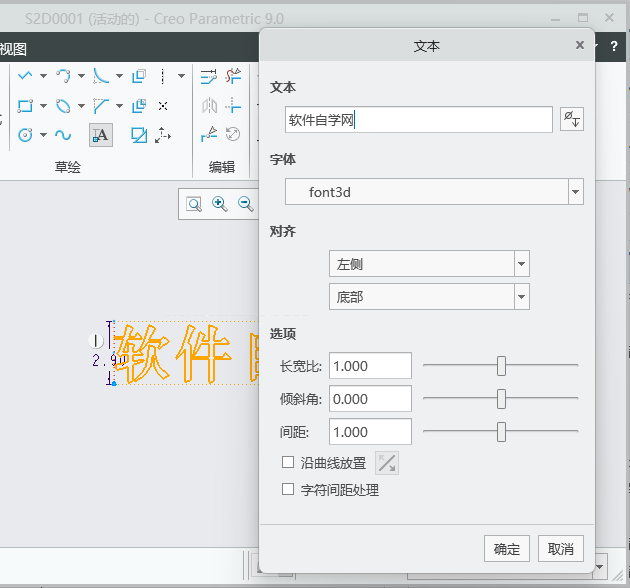This screenshot has width=630, height=588.
Task: Click the 草绘 group label
Action: [68, 167]
